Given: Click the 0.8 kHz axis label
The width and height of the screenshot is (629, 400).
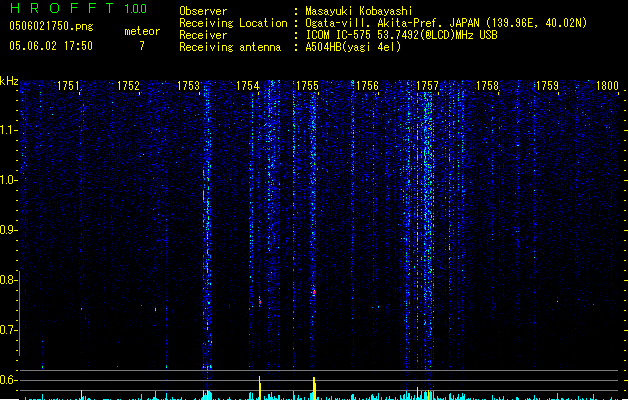Looking at the screenshot, I should (8, 280).
